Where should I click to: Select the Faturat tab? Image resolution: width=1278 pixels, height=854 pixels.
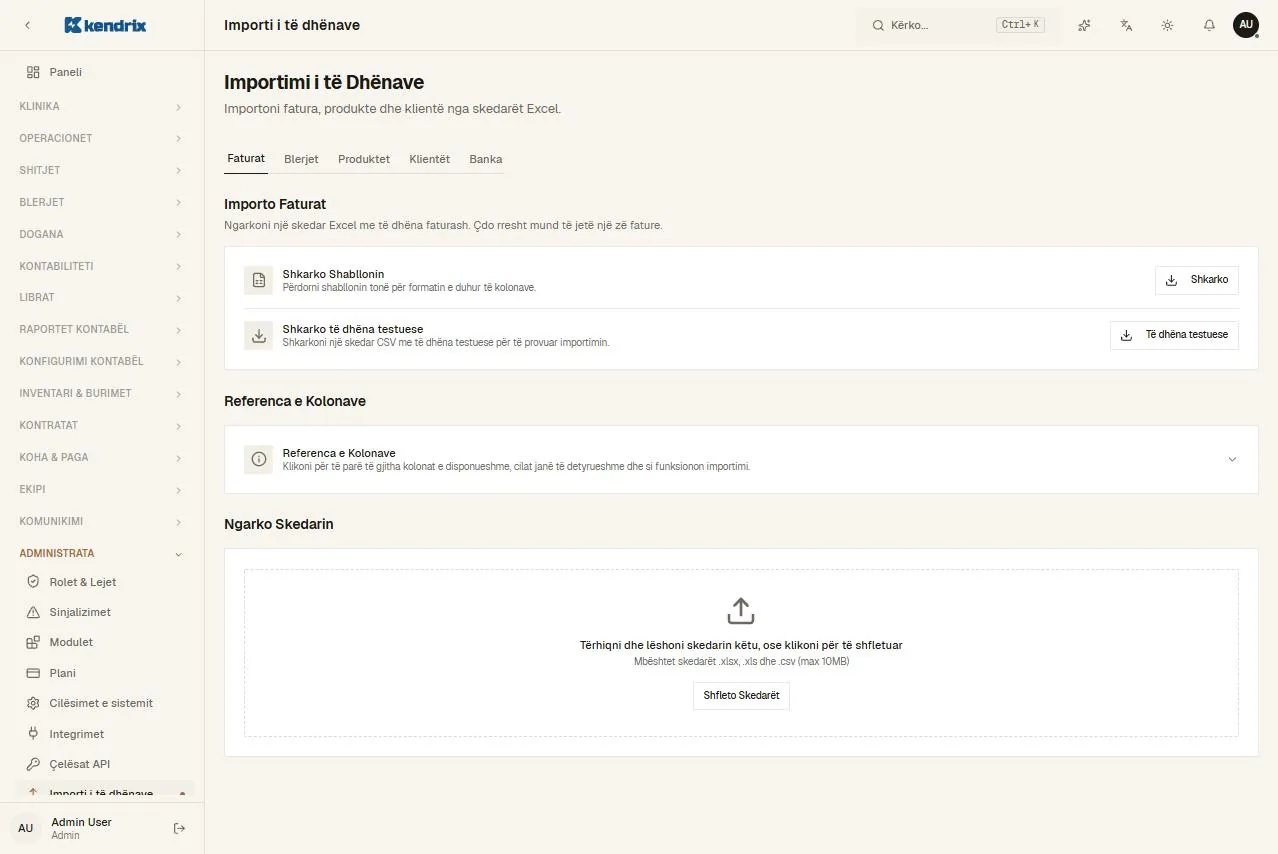(x=246, y=159)
